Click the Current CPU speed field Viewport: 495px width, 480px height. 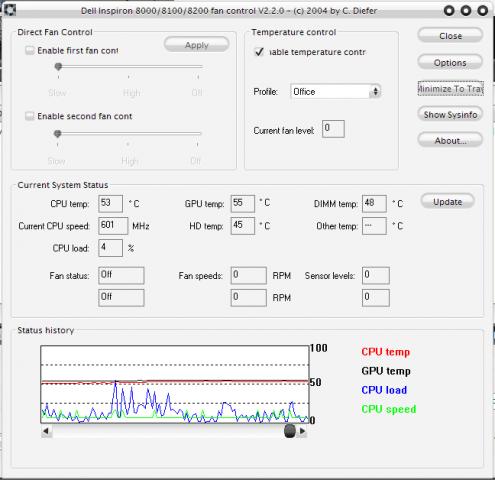[113, 226]
